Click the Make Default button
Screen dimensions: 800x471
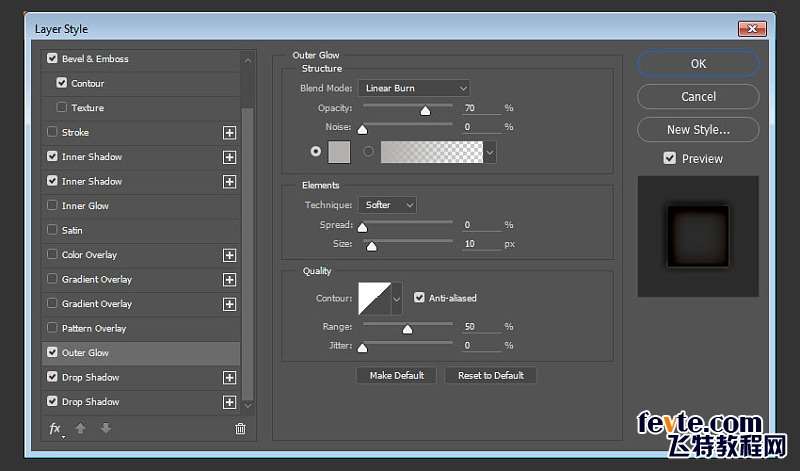click(396, 376)
